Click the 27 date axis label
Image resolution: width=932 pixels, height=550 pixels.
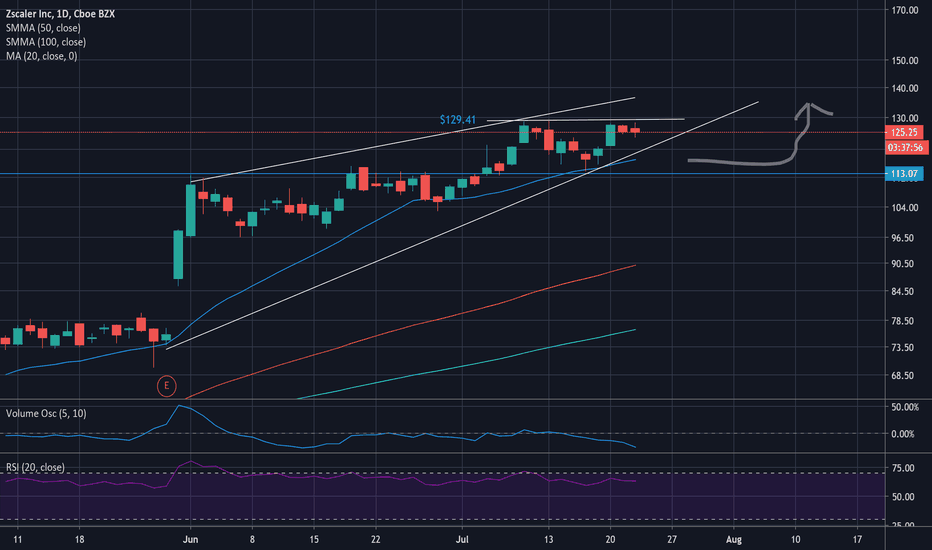click(x=672, y=540)
